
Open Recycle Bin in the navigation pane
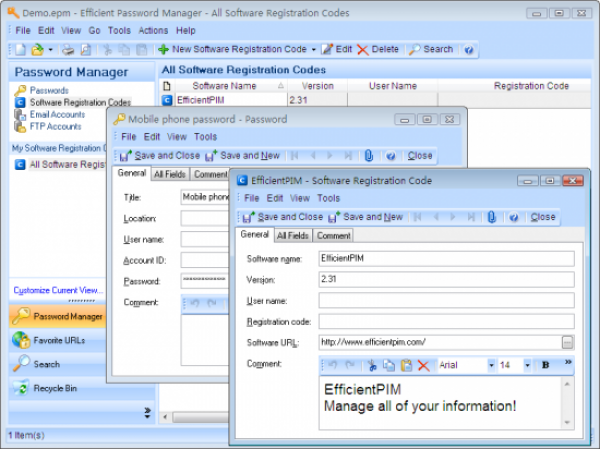pos(56,388)
